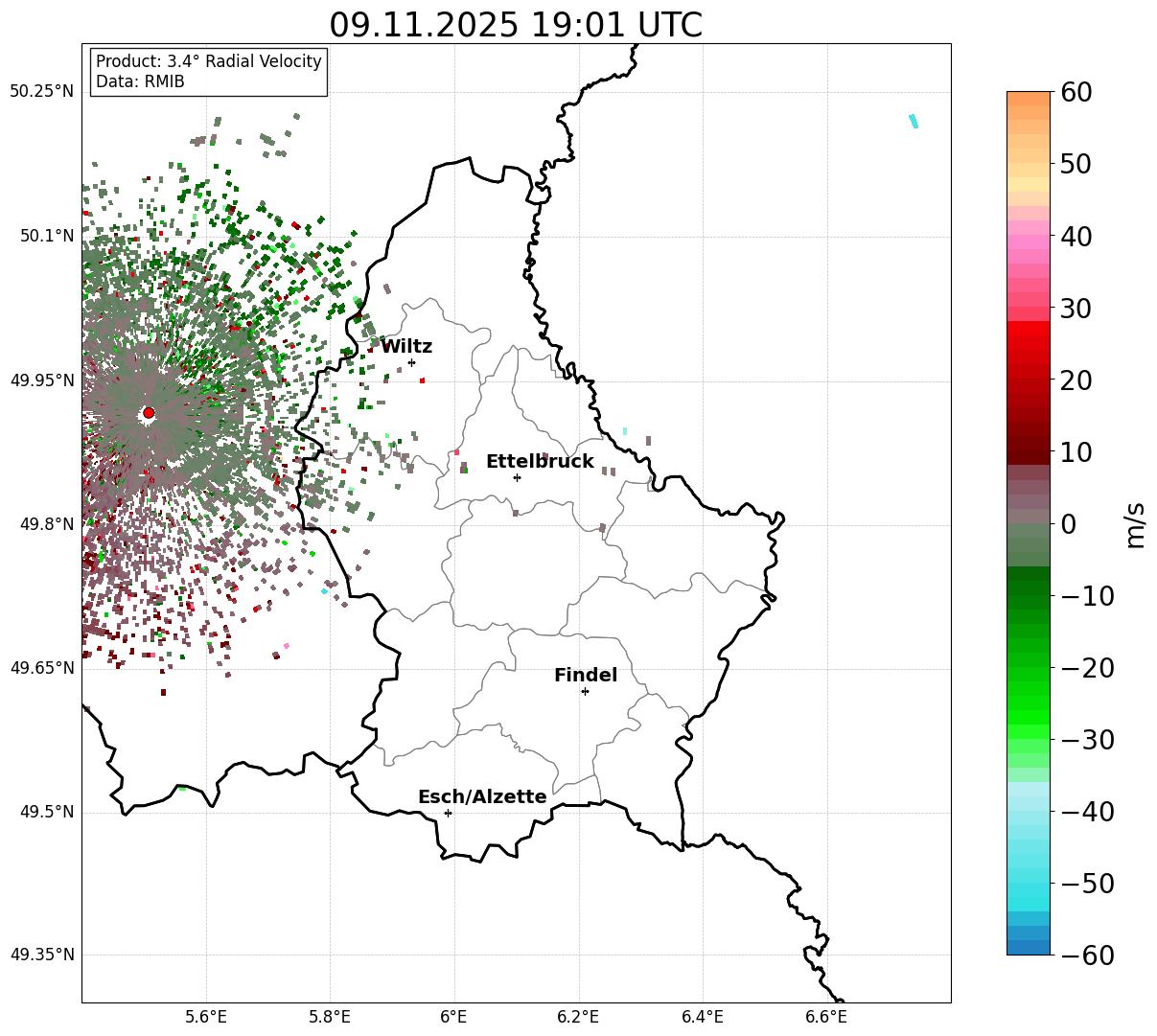This screenshot has height=1036, width=1157.
Task: Click the Findel city label
Action: click(586, 675)
